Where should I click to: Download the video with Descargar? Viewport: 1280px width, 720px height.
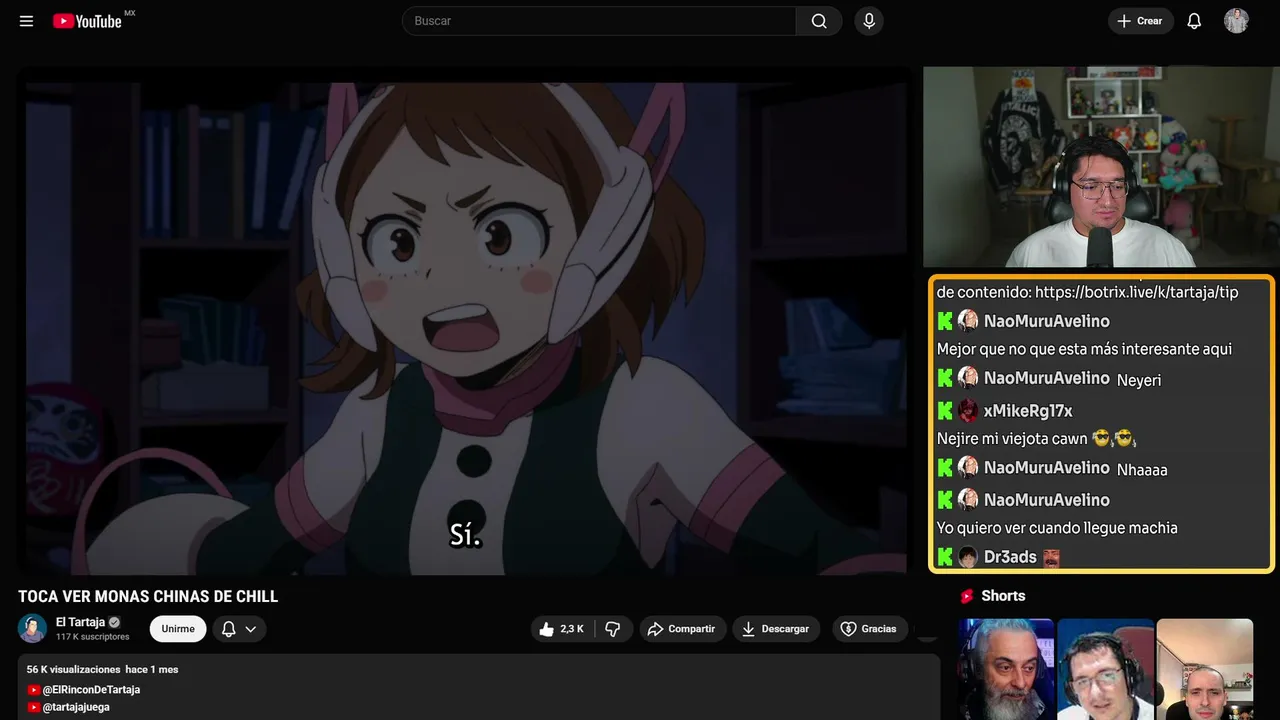tap(776, 629)
